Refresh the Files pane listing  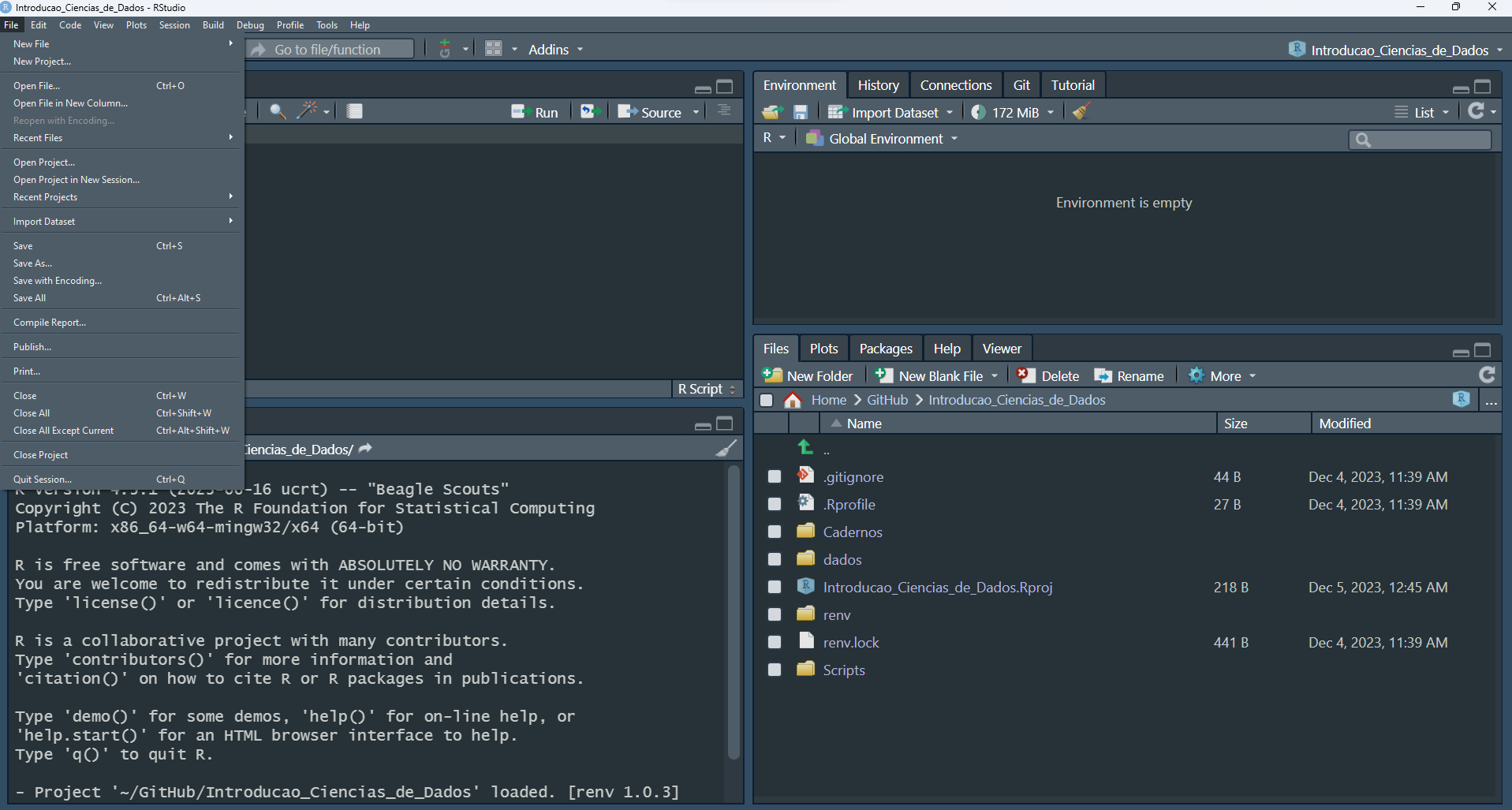click(x=1487, y=375)
